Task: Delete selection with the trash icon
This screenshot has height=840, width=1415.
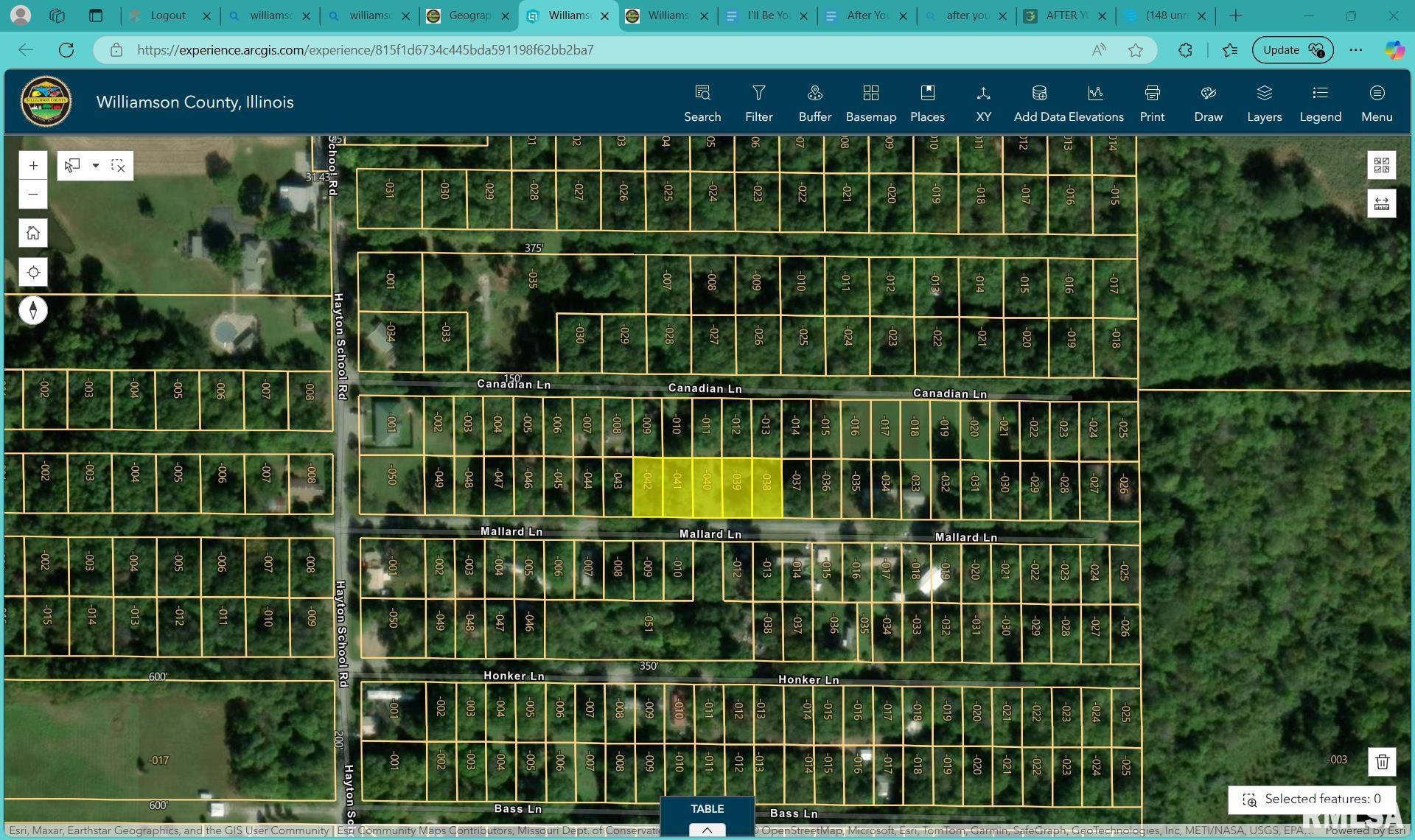Action: tap(1382, 762)
